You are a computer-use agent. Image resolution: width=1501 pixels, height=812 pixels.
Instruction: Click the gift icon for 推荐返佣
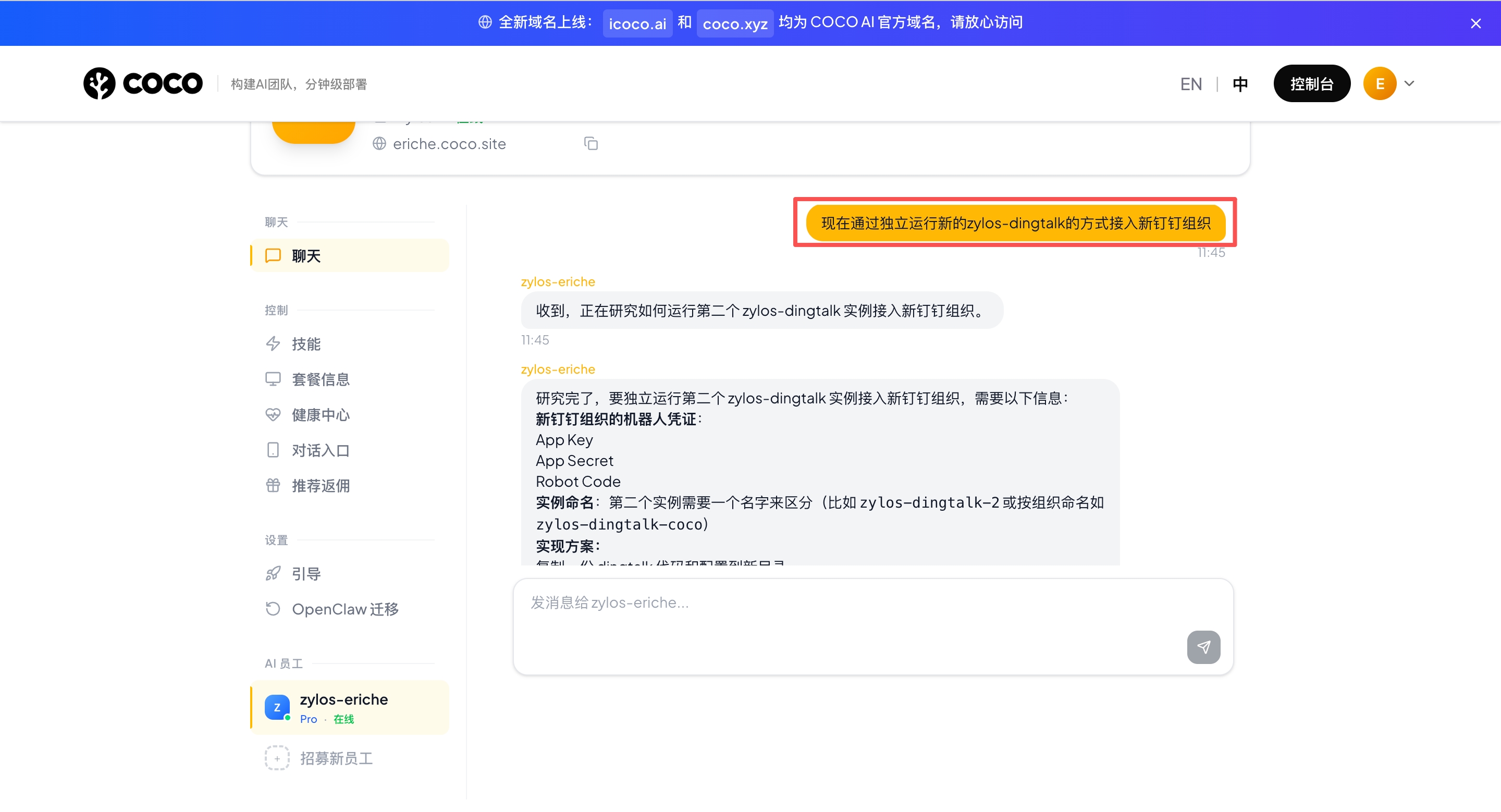273,486
